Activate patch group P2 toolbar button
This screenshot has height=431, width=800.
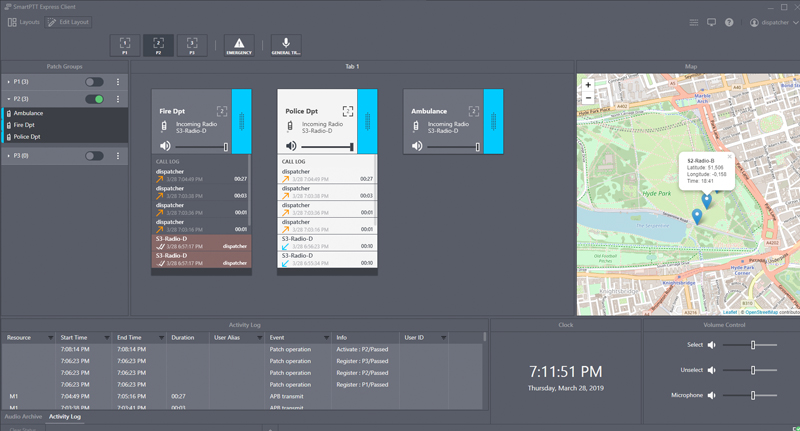click(x=158, y=45)
